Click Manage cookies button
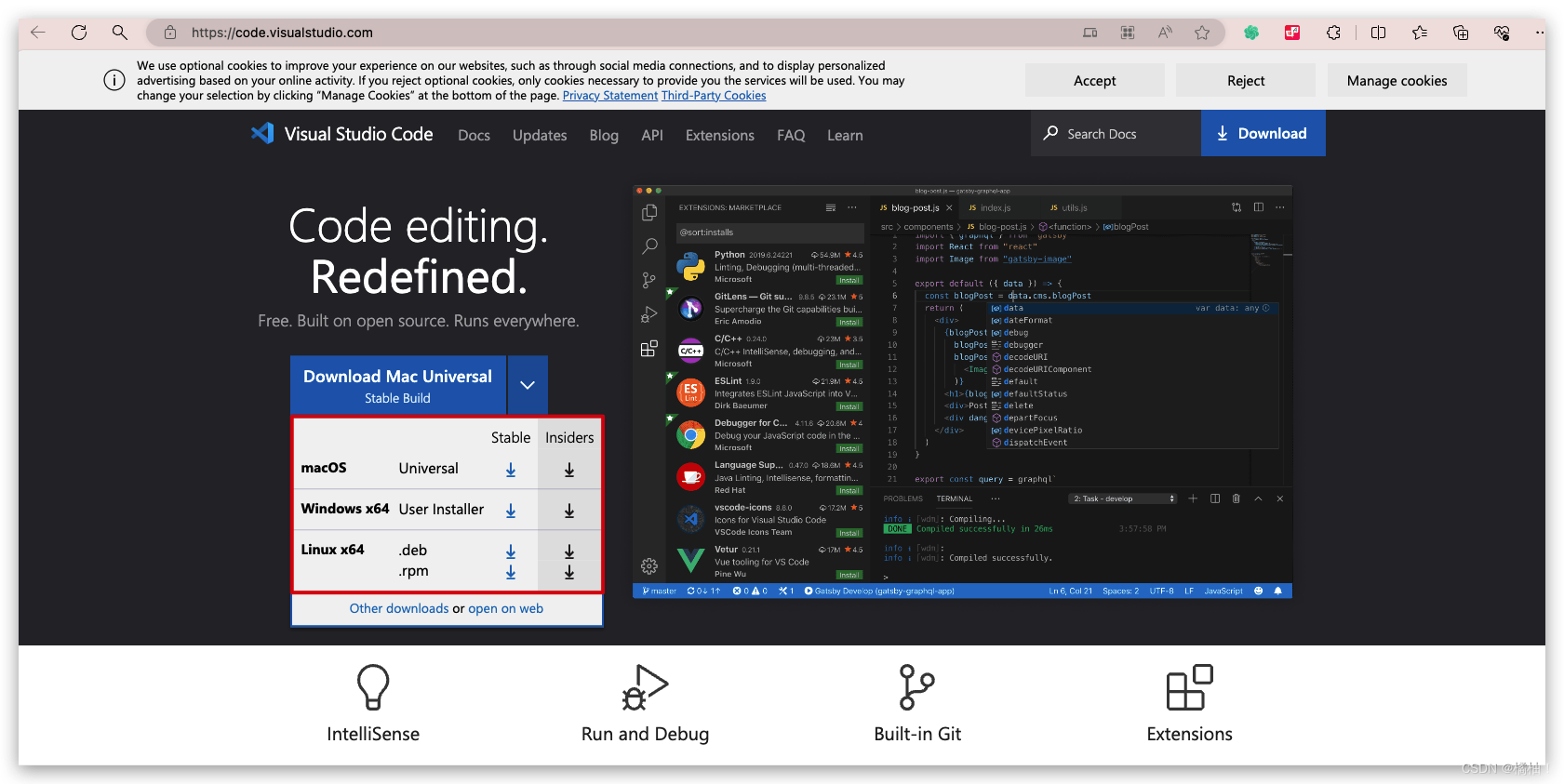 (1397, 81)
